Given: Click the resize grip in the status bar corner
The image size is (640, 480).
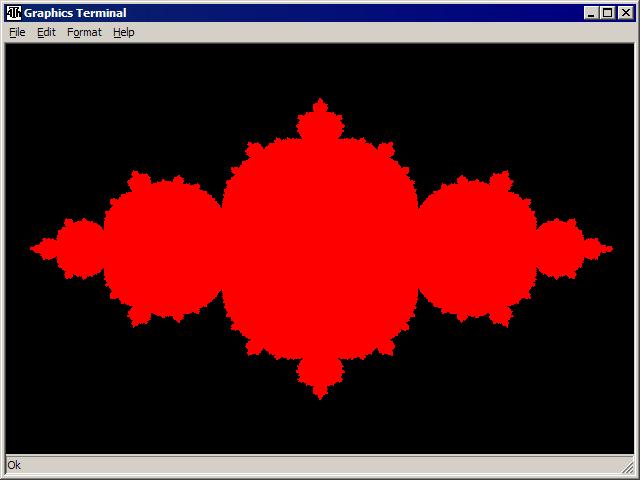Looking at the screenshot, I should click(x=626, y=466).
